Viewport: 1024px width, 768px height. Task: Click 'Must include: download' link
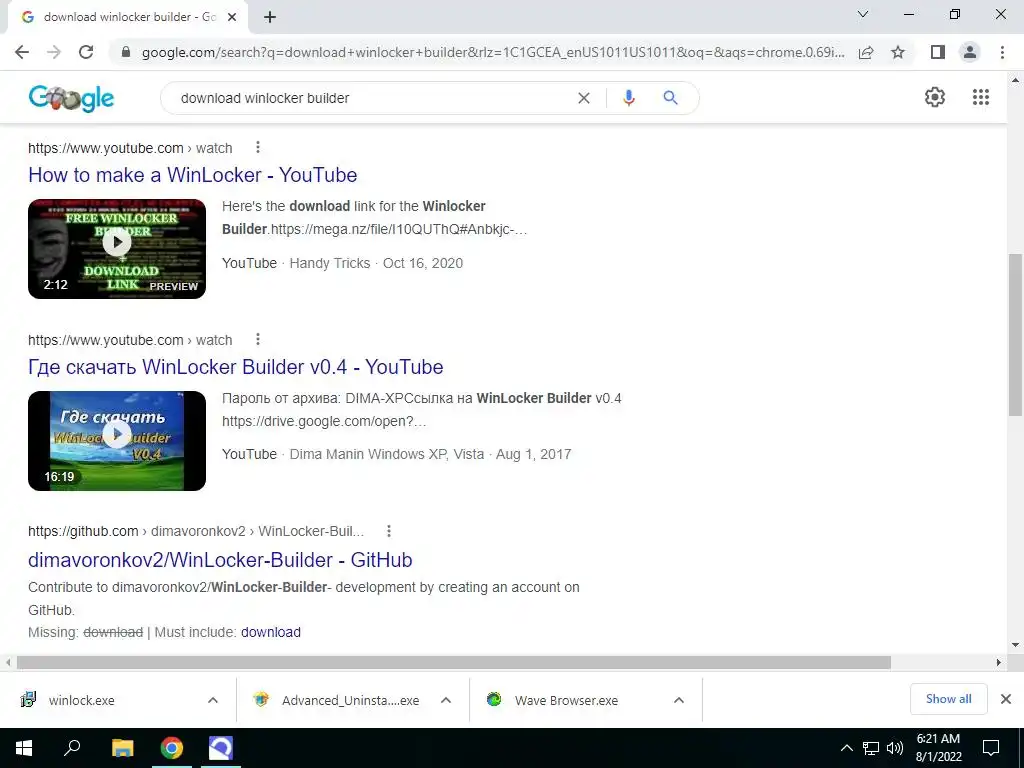coord(270,632)
